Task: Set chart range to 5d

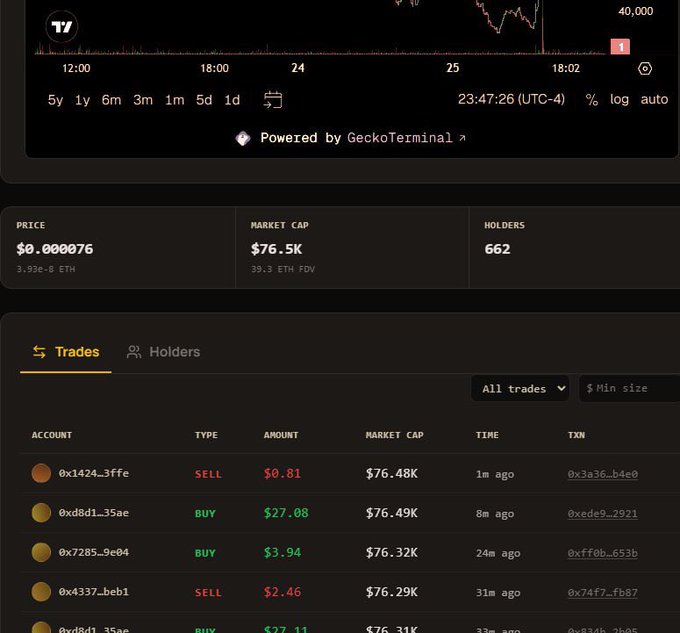Action: point(204,100)
